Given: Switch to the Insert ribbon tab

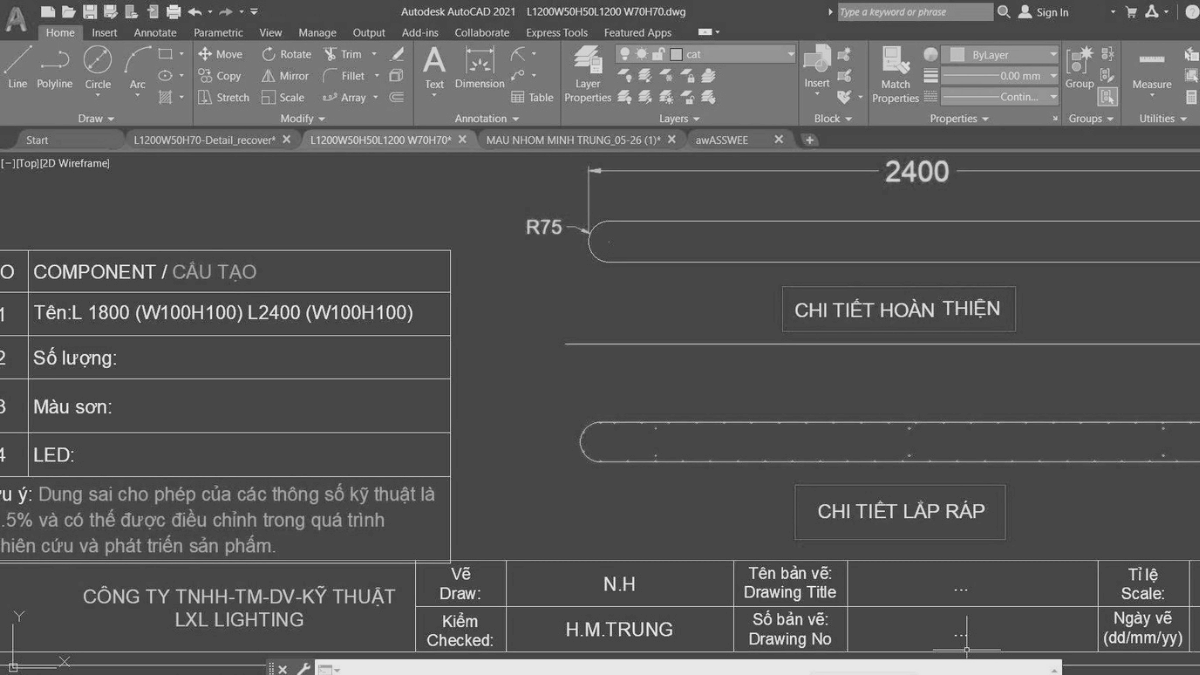Looking at the screenshot, I should (105, 33).
